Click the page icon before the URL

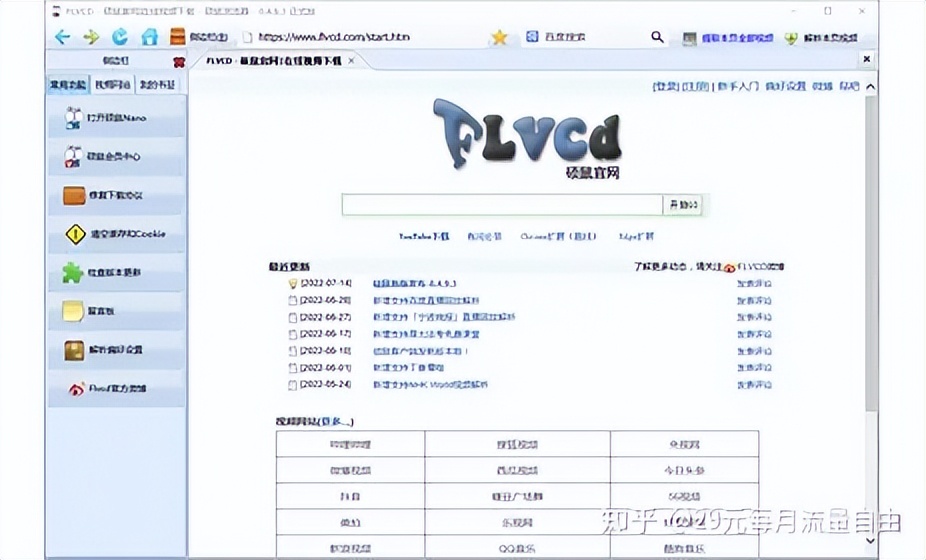(247, 37)
